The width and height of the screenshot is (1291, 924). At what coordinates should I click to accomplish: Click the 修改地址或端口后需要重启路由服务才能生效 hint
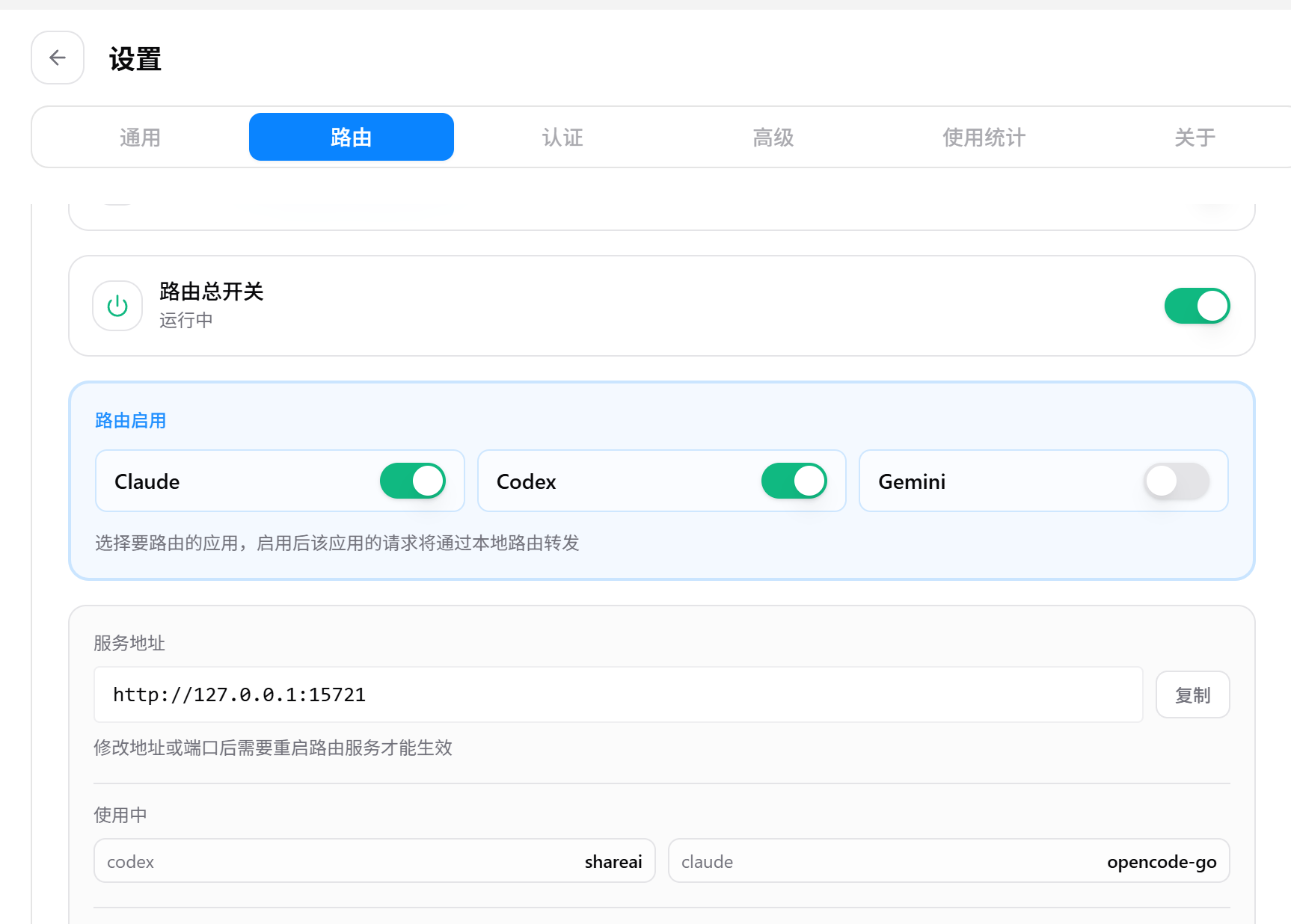coord(273,748)
